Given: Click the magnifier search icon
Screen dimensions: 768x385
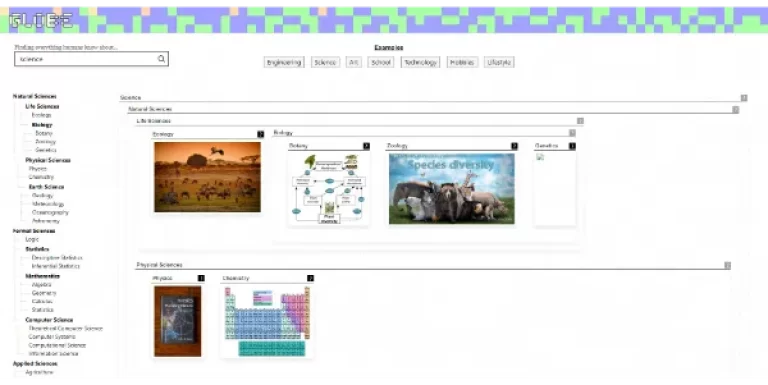Looking at the screenshot, I should 161,59.
